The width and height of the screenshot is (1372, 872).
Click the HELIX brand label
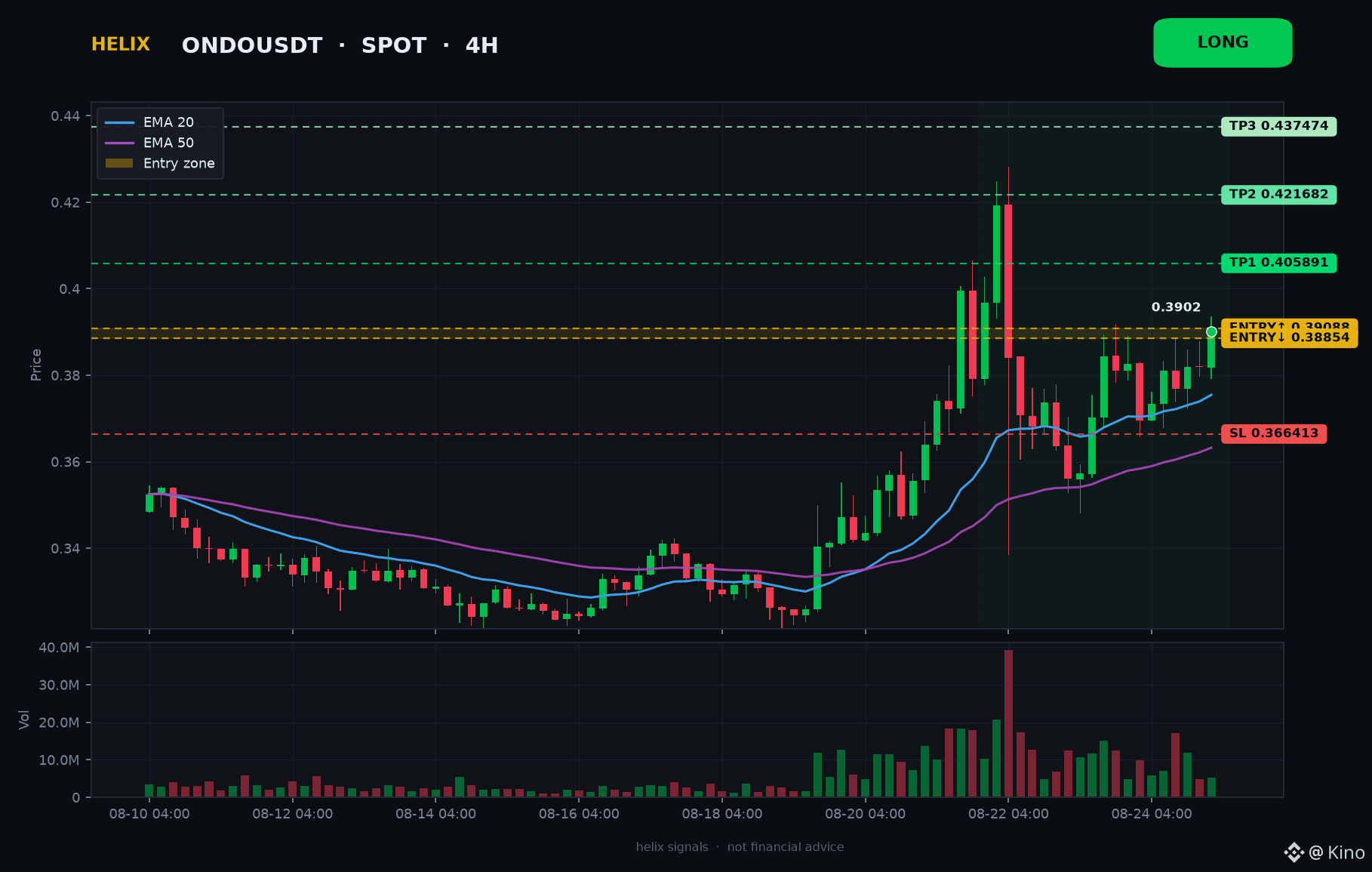point(121,45)
